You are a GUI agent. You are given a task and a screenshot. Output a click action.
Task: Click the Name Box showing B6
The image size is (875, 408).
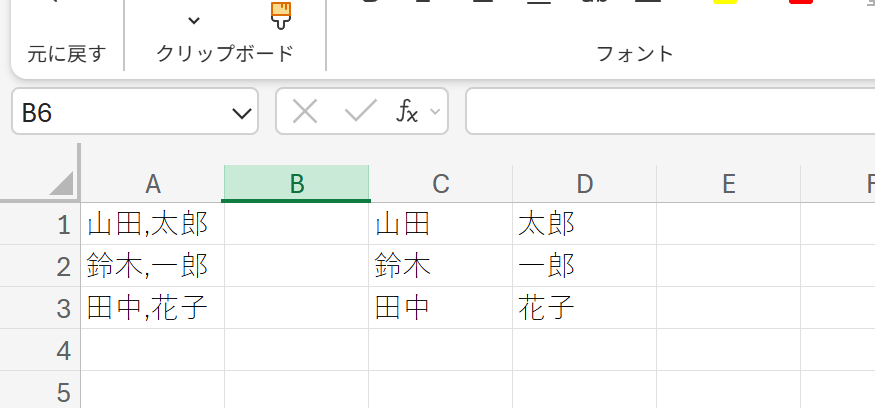point(134,111)
